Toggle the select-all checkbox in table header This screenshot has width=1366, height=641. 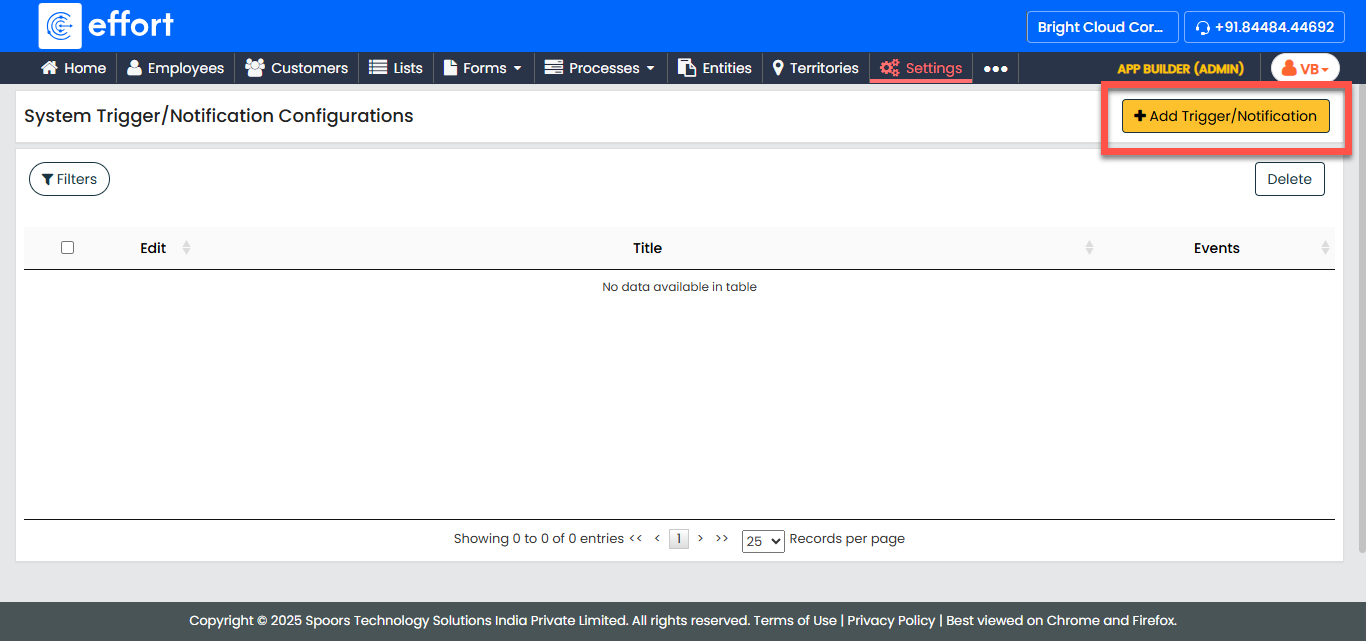(x=67, y=248)
